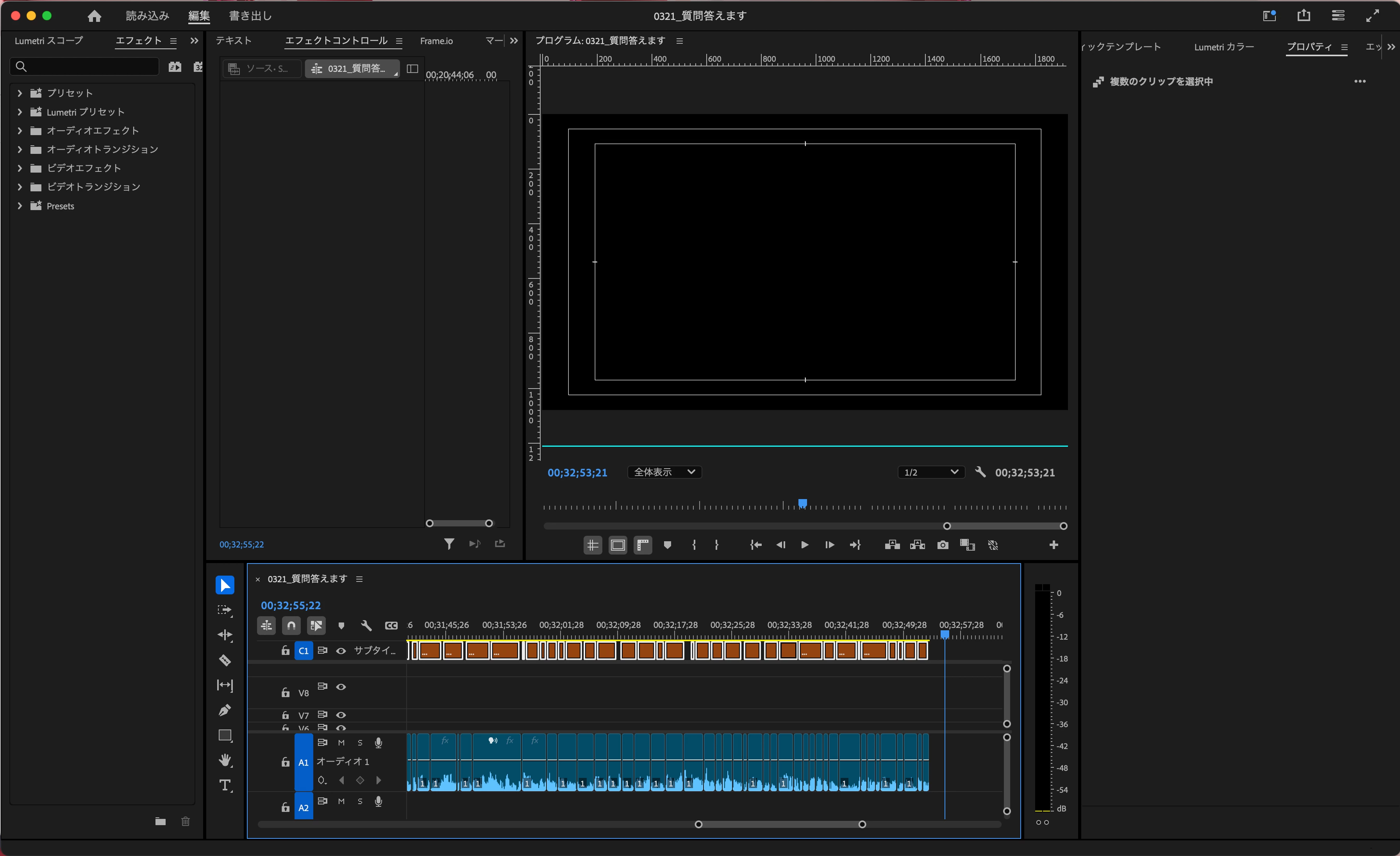The image size is (1400, 856).
Task: Select the Type tool
Action: coord(225,786)
